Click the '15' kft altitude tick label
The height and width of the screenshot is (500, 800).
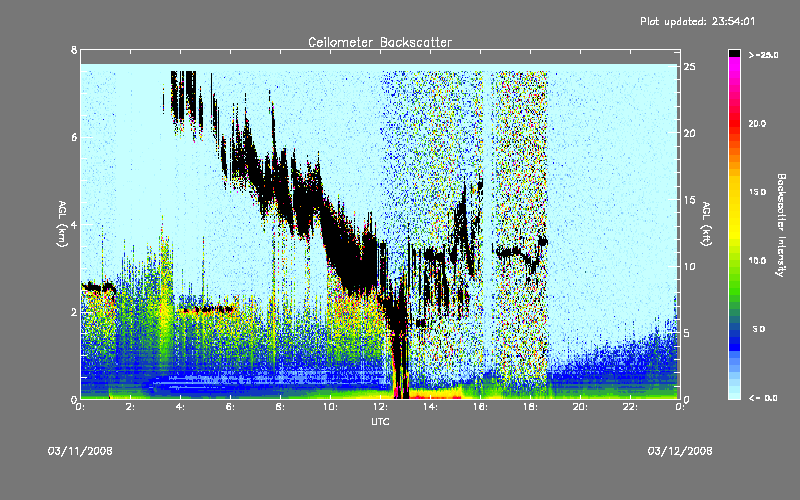(689, 200)
